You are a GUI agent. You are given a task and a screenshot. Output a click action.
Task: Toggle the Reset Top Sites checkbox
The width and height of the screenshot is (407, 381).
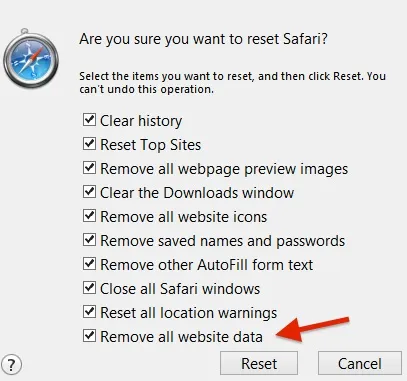tap(89, 144)
